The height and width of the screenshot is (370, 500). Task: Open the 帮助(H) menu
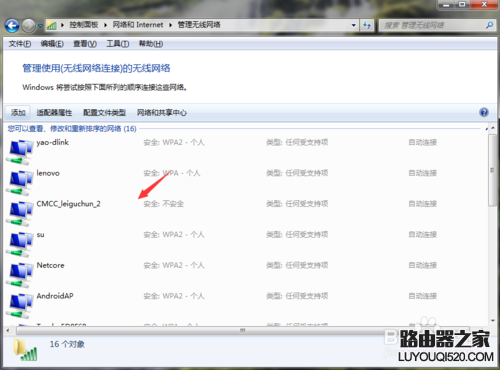[151, 44]
